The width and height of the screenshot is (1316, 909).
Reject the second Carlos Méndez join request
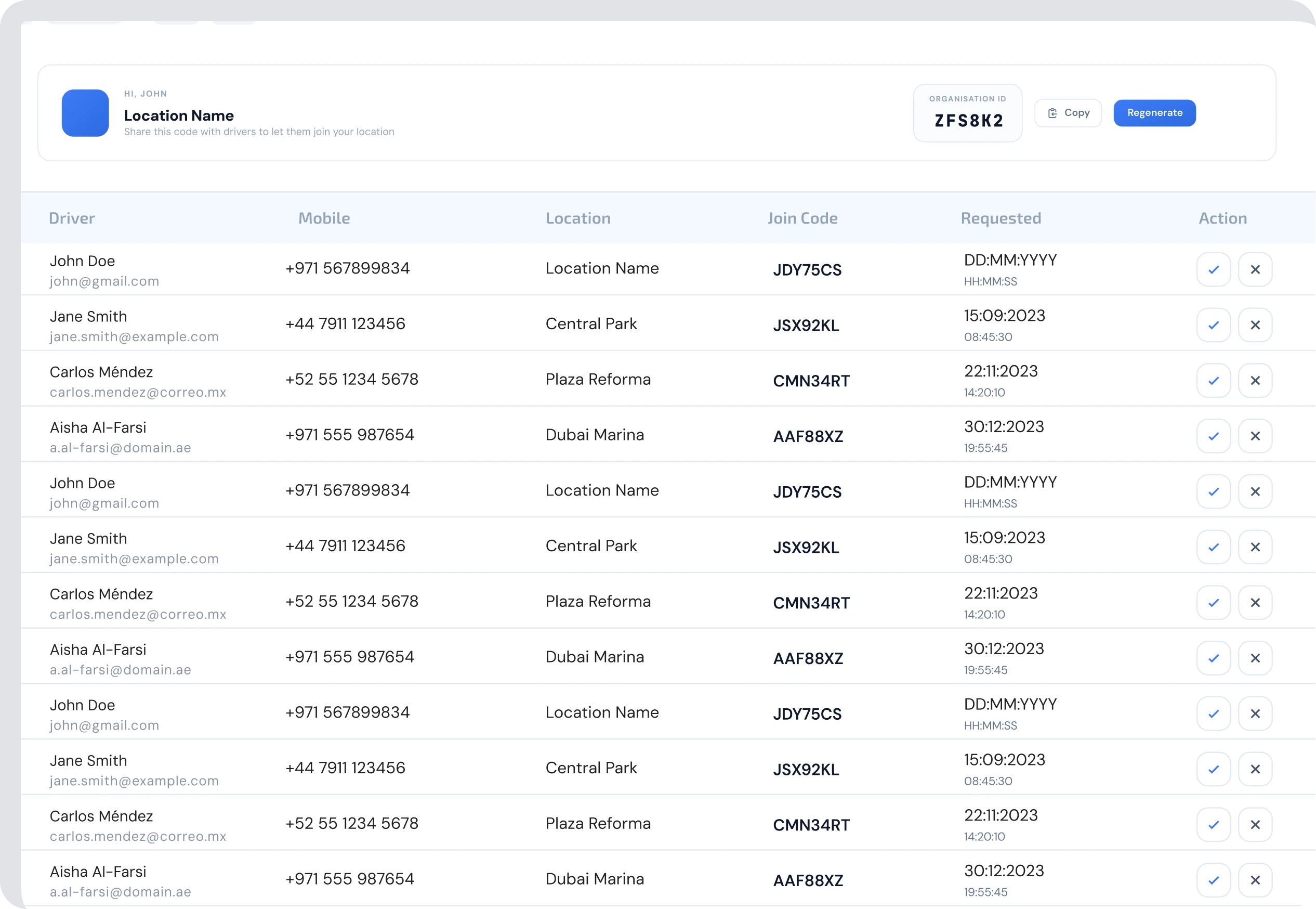pos(1255,603)
